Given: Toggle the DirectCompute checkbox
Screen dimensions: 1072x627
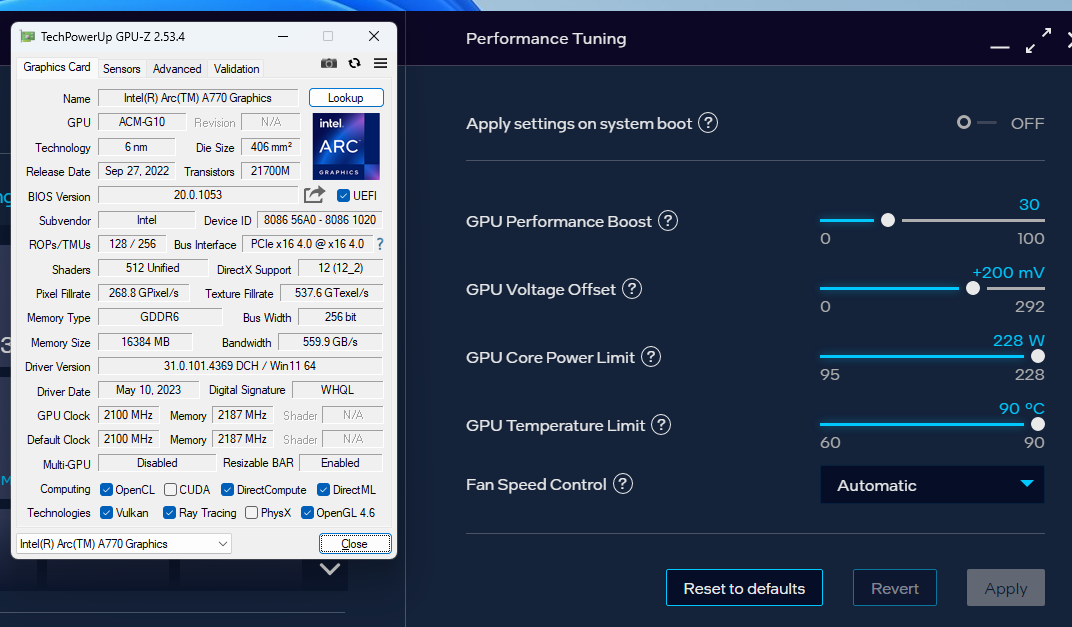Looking at the screenshot, I should [228, 490].
